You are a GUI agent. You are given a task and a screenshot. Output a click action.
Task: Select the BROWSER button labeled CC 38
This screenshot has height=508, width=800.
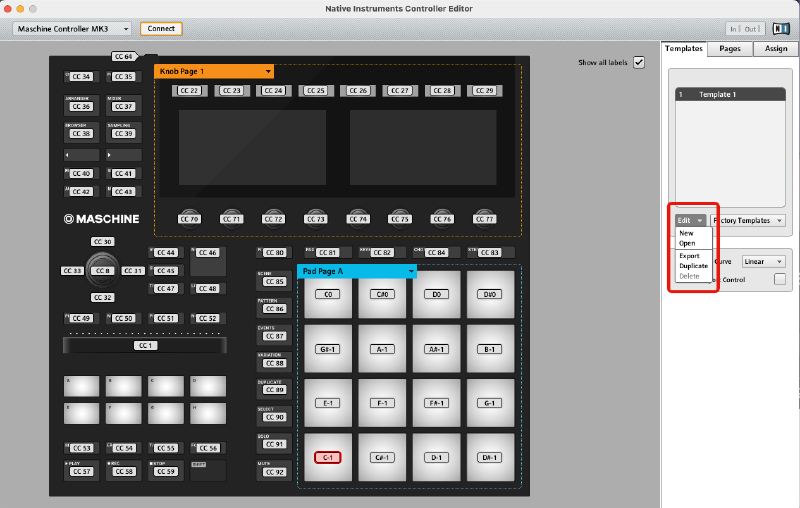[x=82, y=131]
